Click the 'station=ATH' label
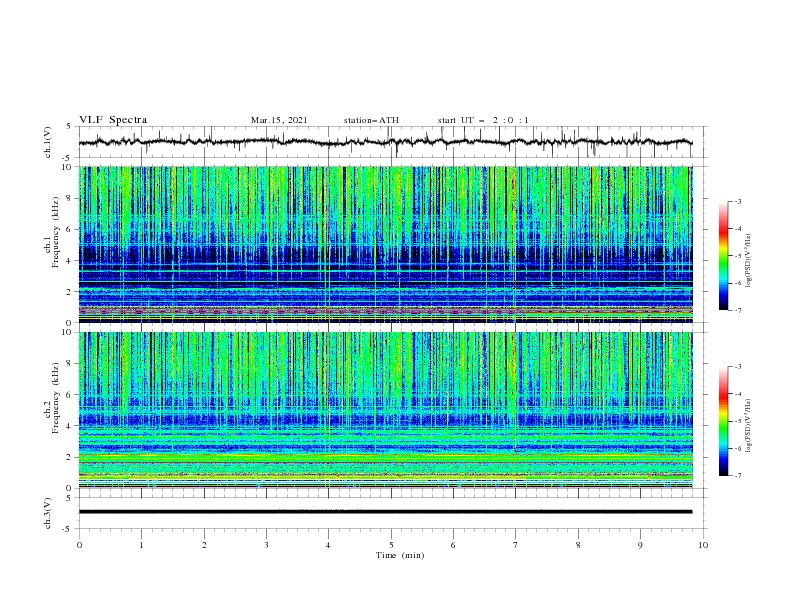 click(371, 120)
